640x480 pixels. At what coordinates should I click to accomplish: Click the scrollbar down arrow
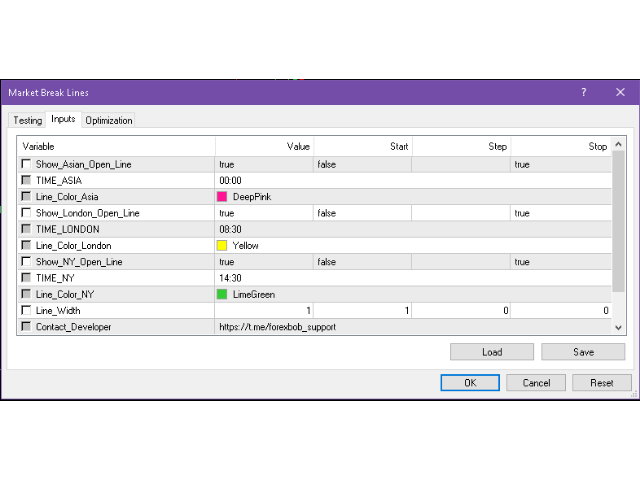coord(618,327)
